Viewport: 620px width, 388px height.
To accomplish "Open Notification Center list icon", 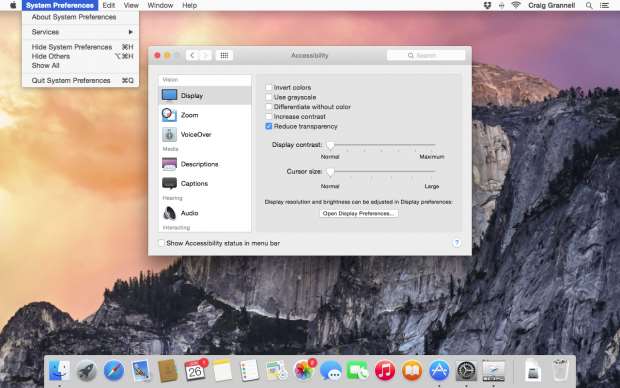I will coord(604,5).
